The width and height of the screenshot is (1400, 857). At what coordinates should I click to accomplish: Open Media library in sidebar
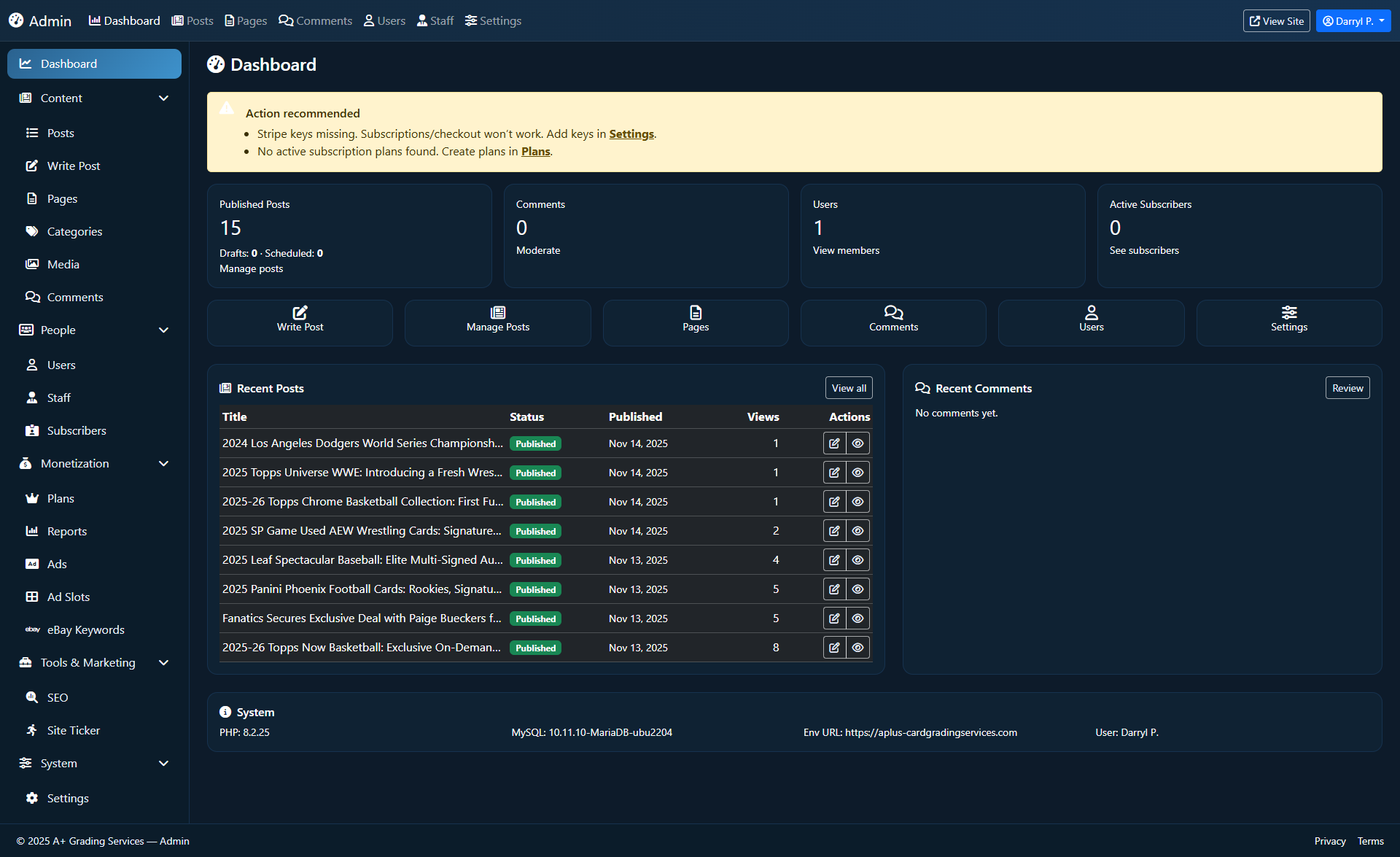[x=63, y=264]
